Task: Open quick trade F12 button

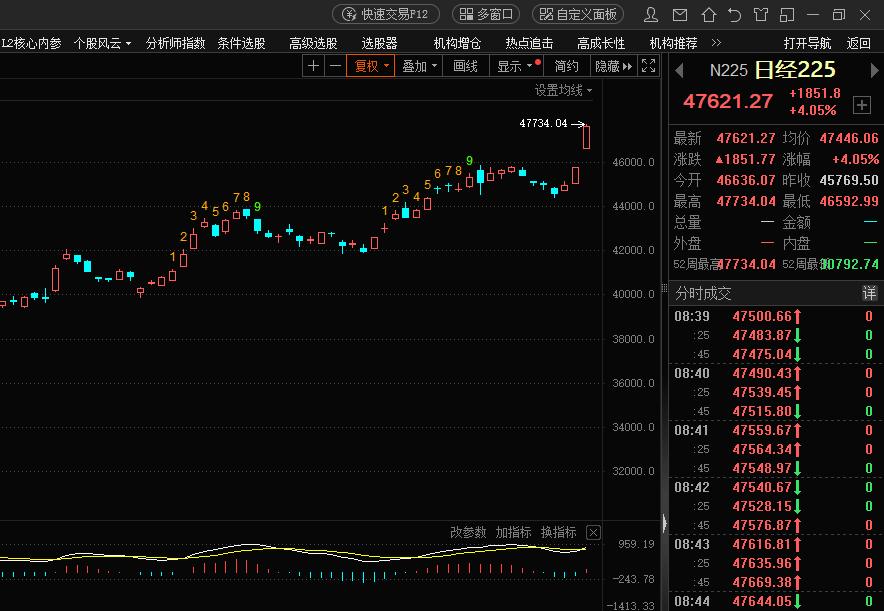Action: [x=386, y=14]
